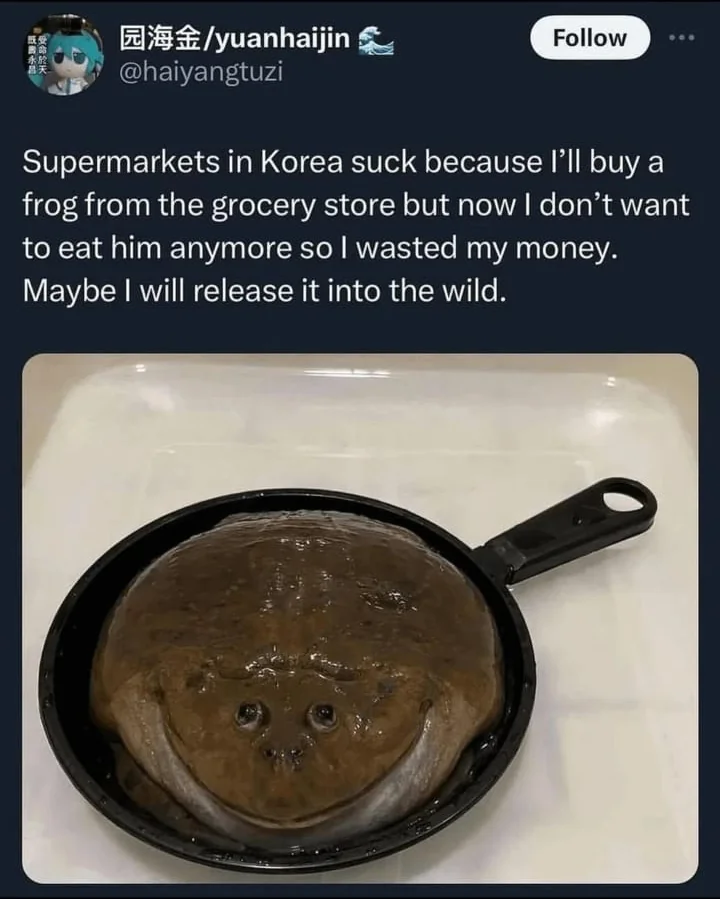This screenshot has height=899, width=720.
Task: Open the author's profile avatar
Action: tap(62, 56)
